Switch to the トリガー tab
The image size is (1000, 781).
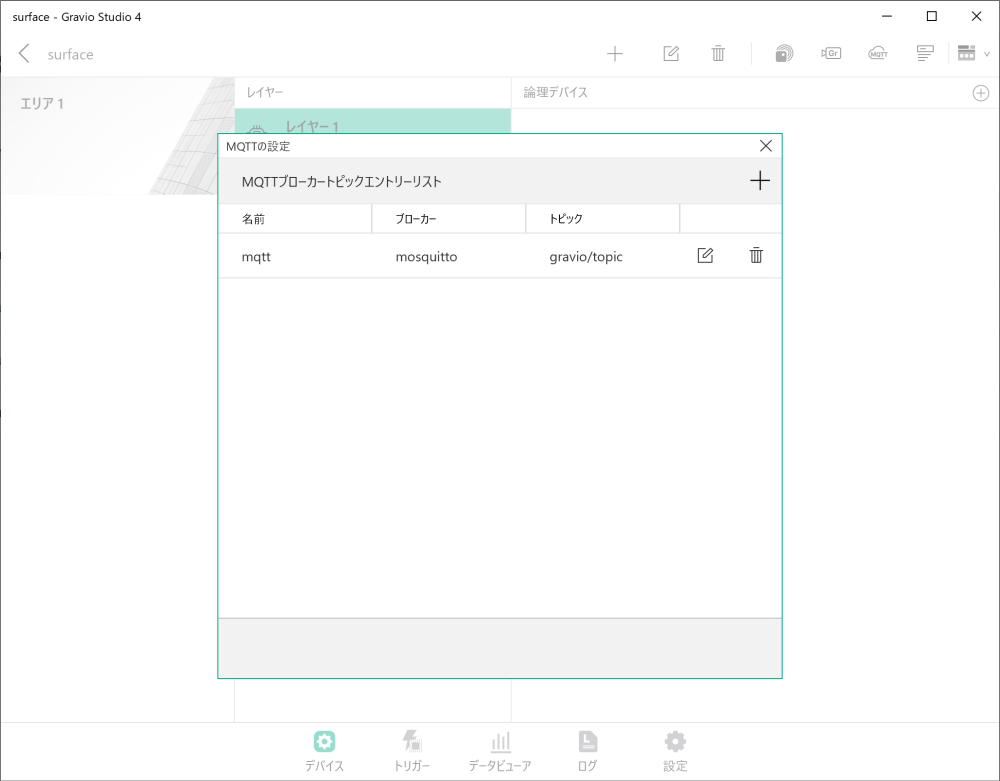(412, 749)
